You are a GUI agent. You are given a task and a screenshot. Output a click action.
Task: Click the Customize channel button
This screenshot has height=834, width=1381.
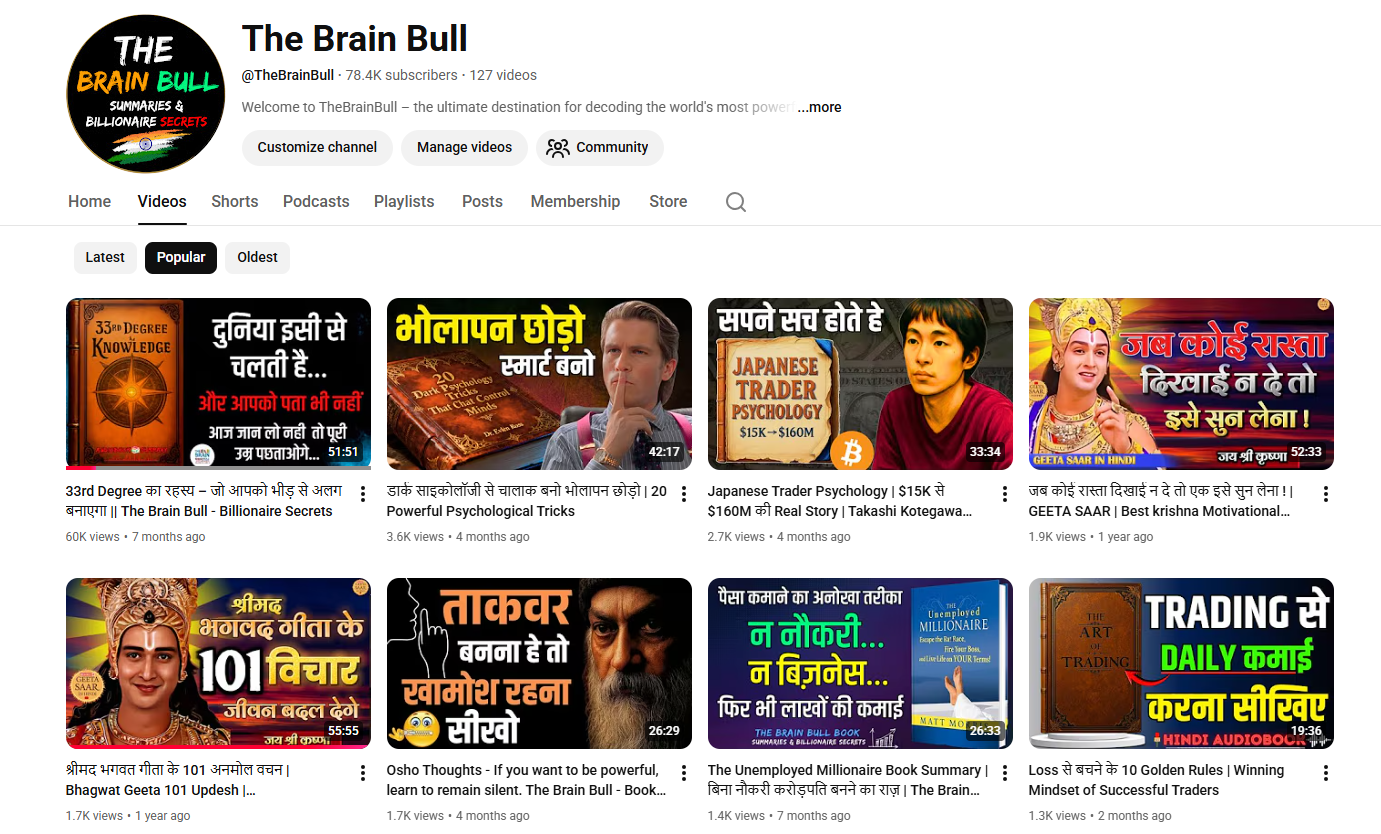point(317,147)
